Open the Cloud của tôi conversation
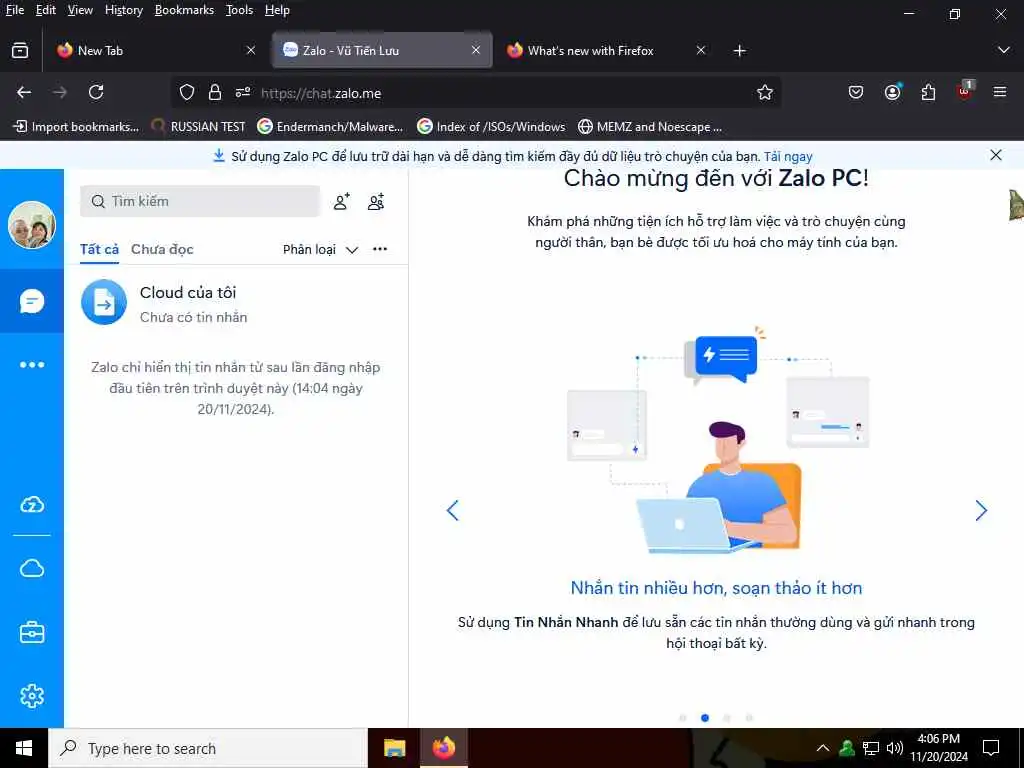Image resolution: width=1024 pixels, height=768 pixels. (236, 303)
